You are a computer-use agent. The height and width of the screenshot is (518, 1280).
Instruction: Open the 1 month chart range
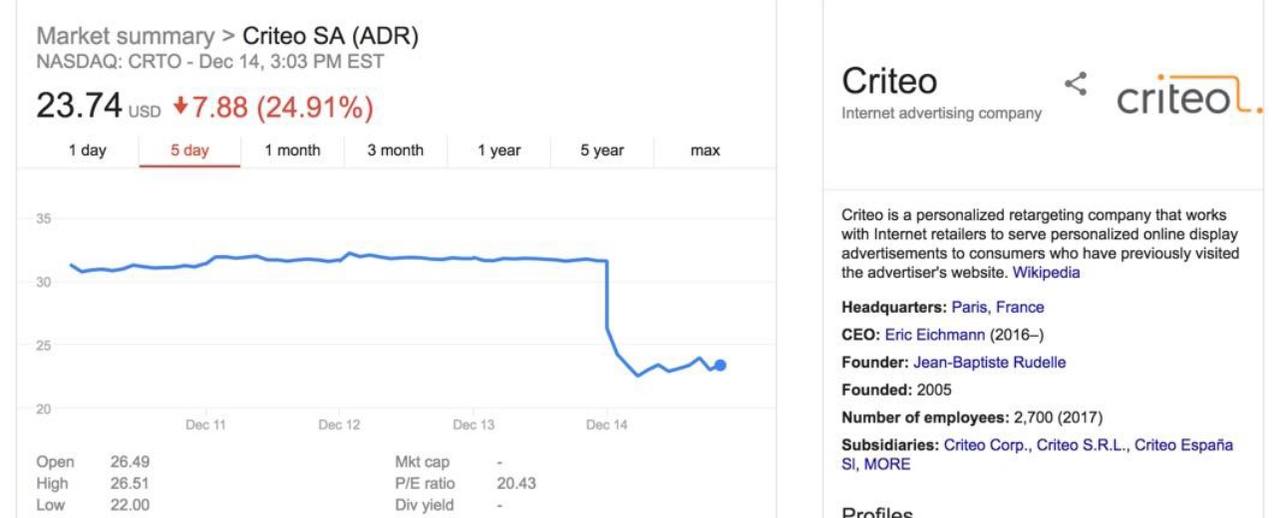(292, 151)
